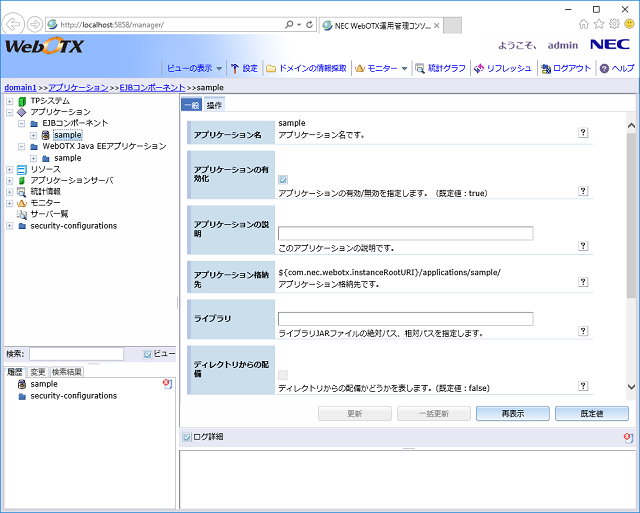This screenshot has height=513, width=640.
Task: Click the リフレッシュ toolbar icon
Action: click(479, 68)
